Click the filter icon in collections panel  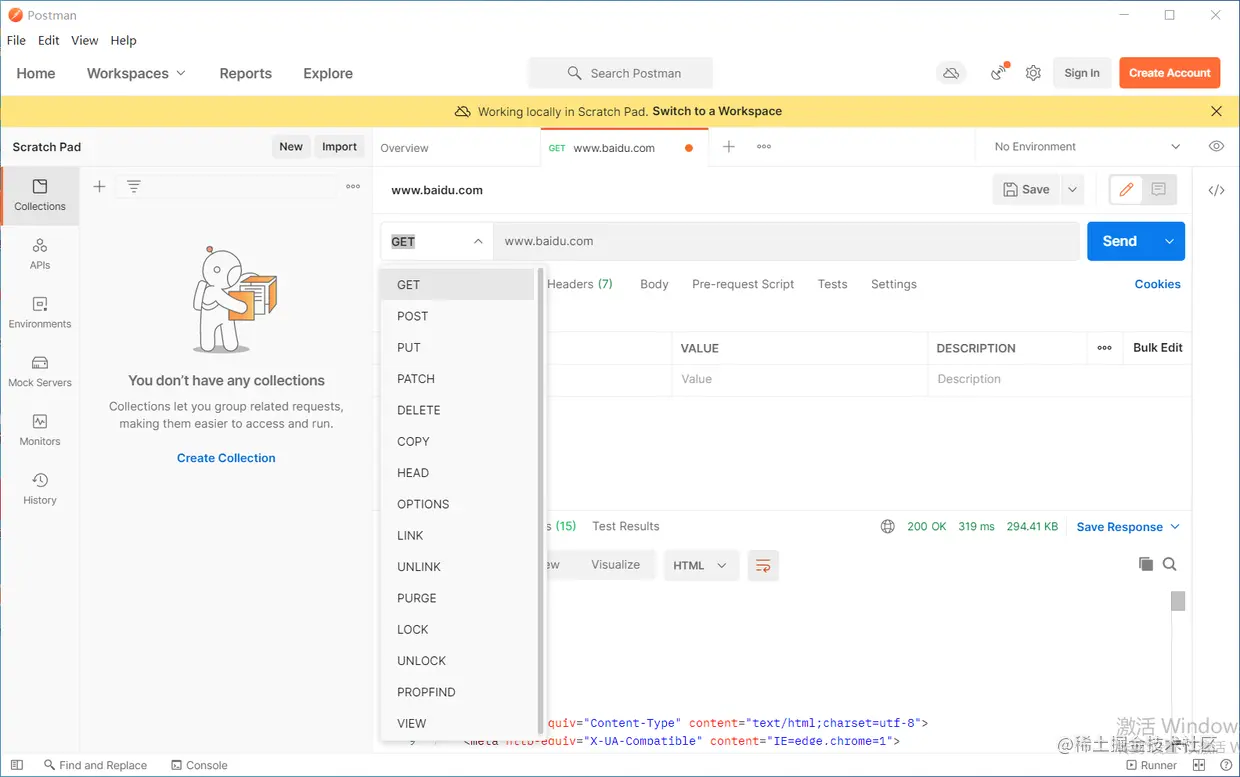[x=134, y=186]
